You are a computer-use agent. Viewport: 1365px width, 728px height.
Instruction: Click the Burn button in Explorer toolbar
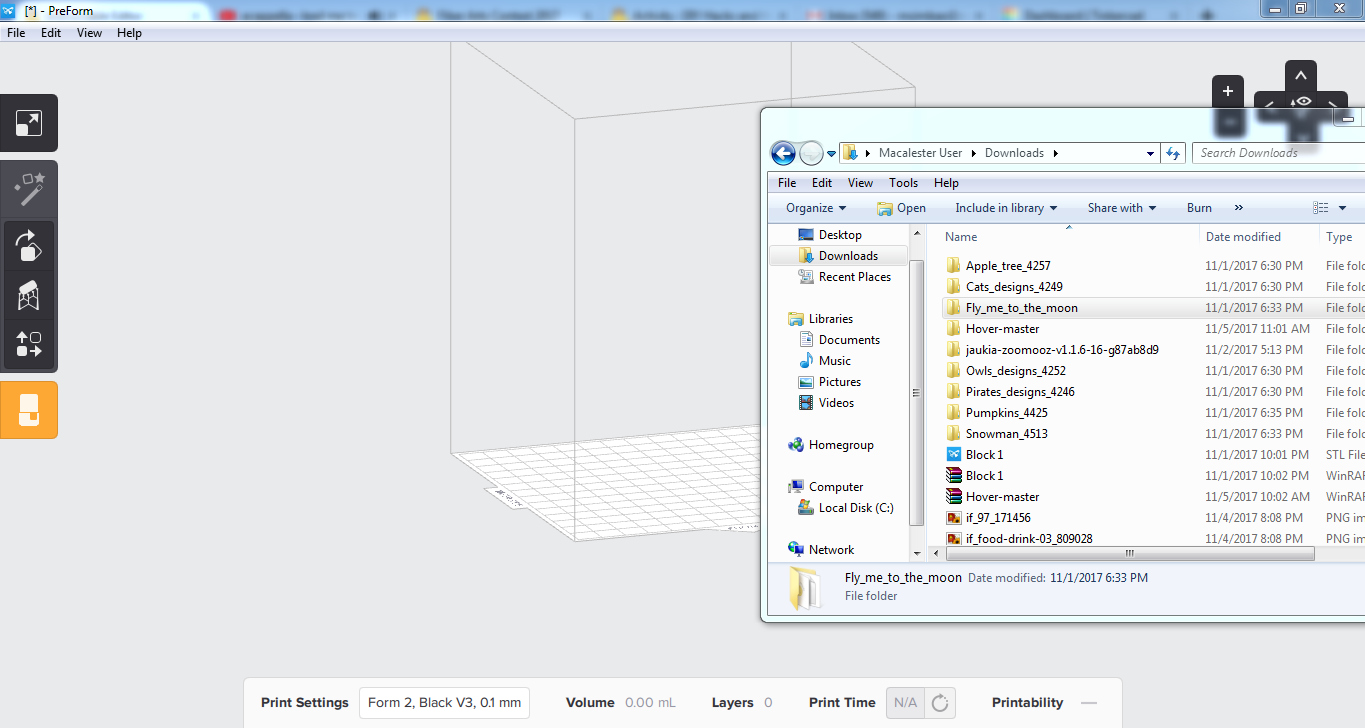point(1199,208)
